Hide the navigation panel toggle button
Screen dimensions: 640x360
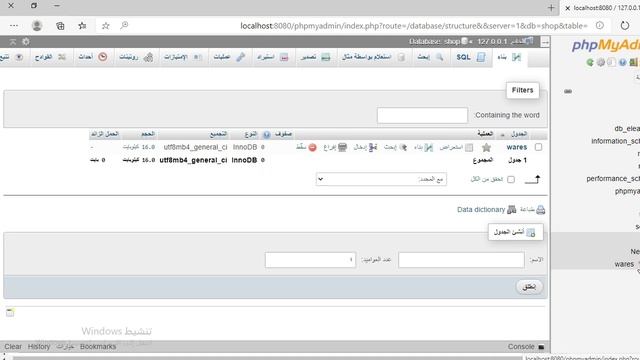tap(545, 42)
